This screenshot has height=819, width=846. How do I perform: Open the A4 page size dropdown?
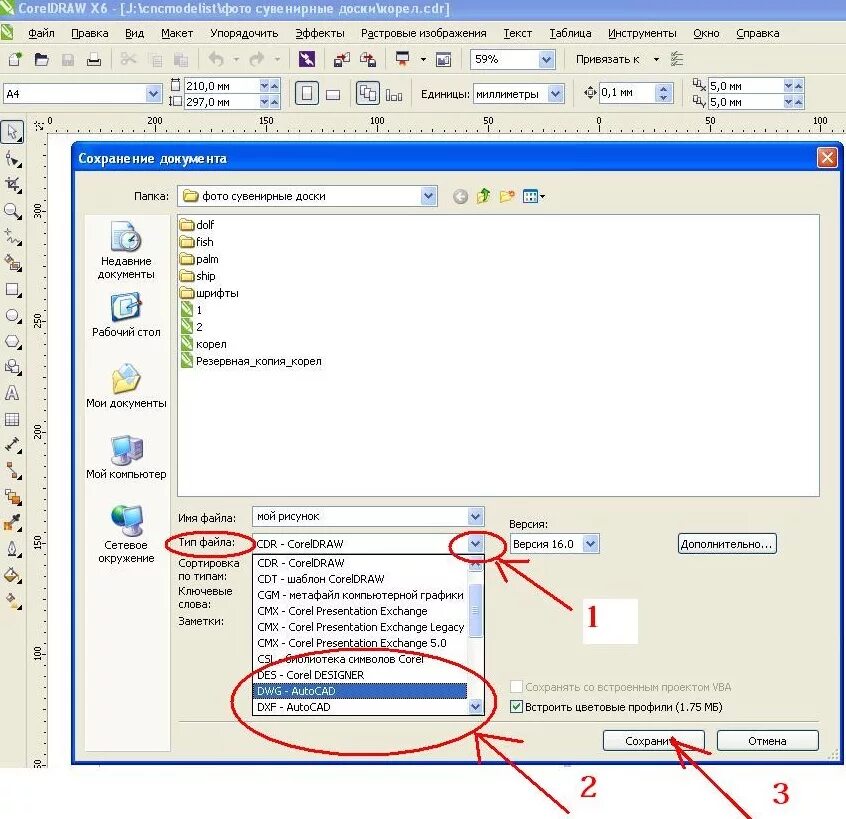tap(153, 94)
